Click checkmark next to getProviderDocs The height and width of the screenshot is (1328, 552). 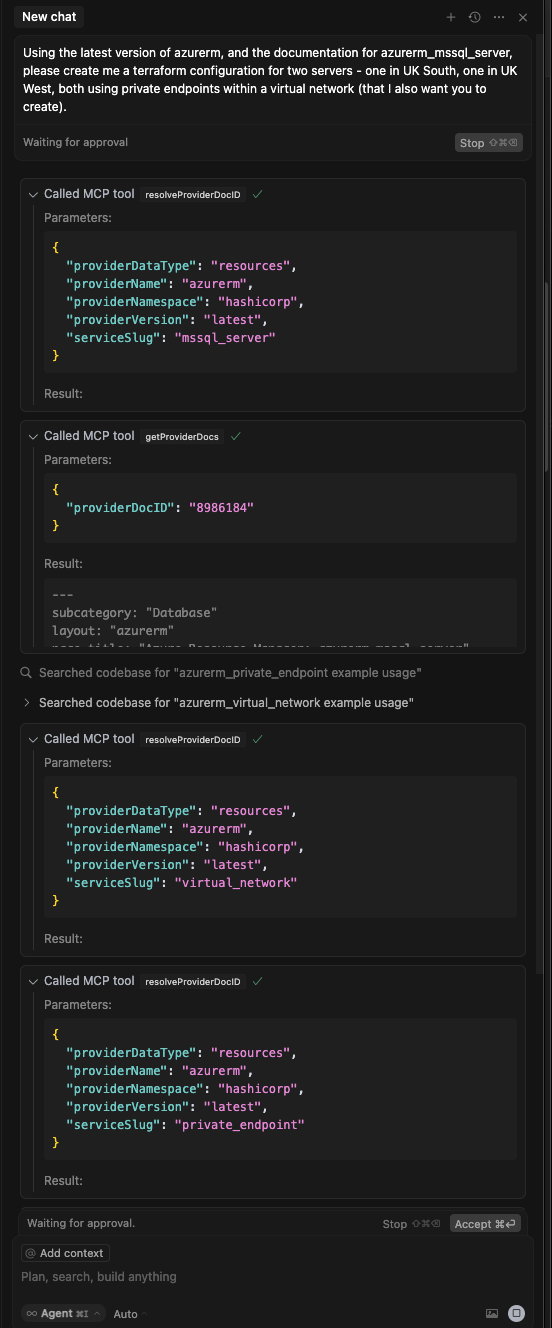tap(236, 436)
